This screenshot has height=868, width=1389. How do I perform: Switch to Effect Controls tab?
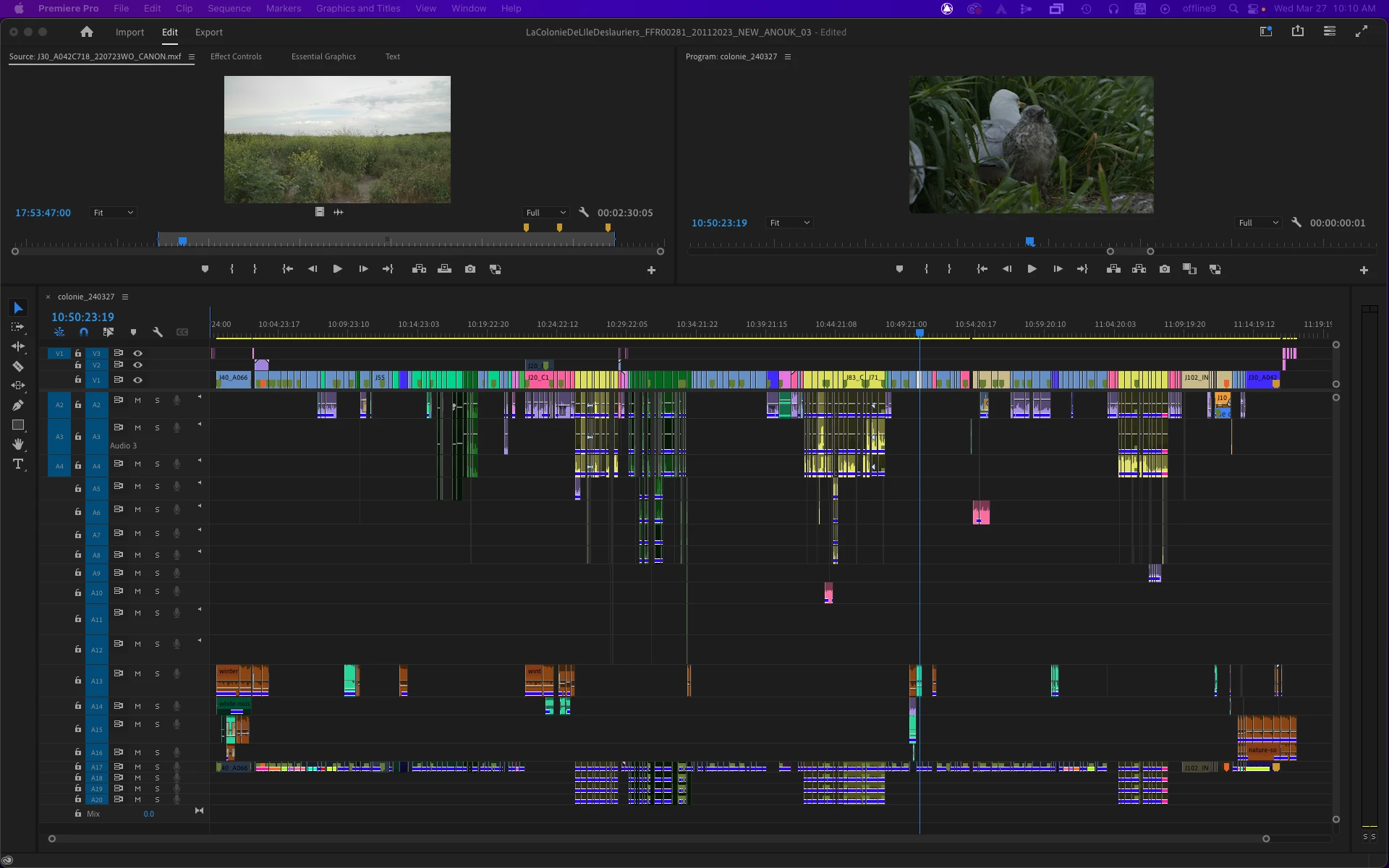click(x=236, y=56)
